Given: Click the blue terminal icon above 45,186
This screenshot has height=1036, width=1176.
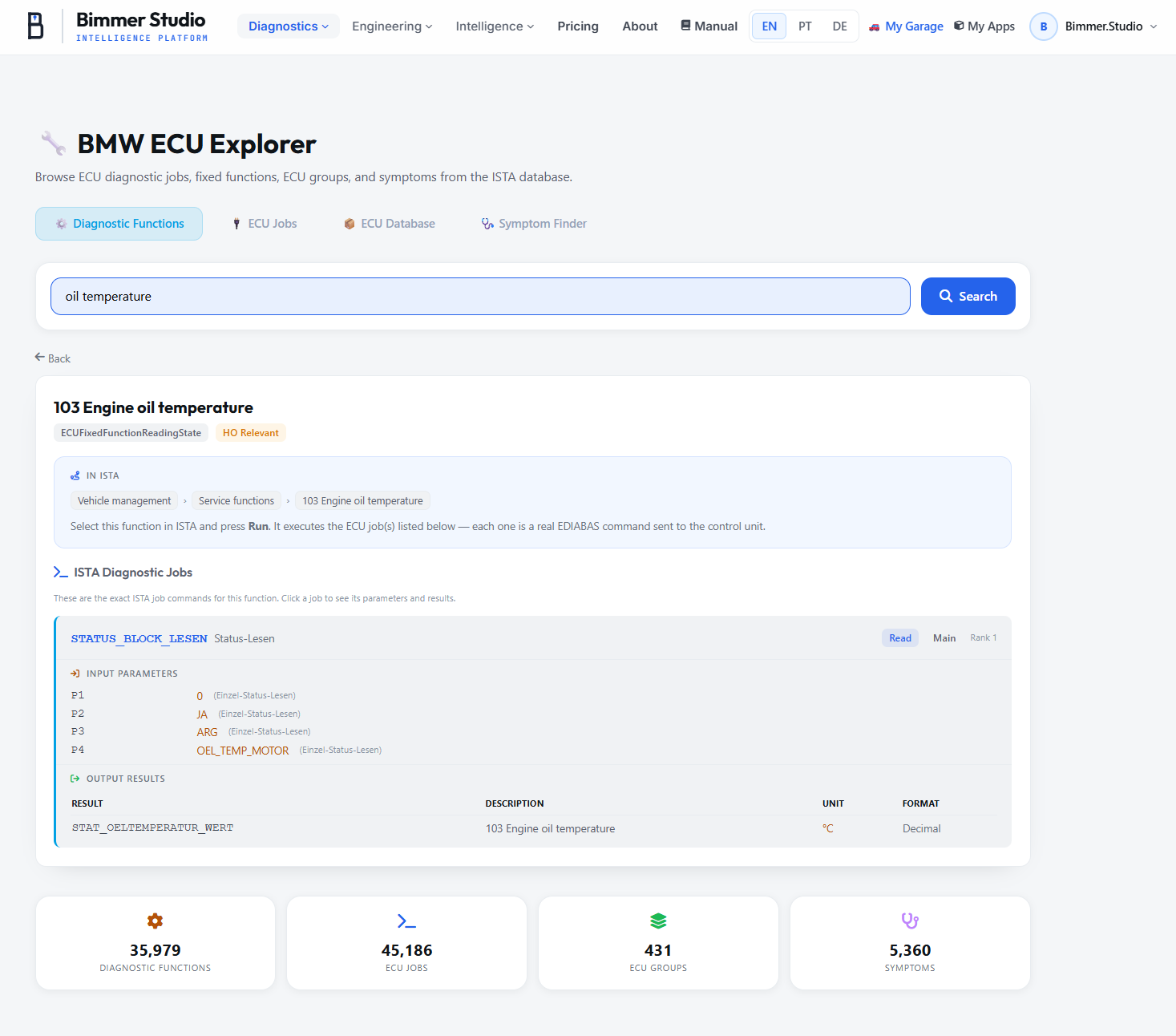Looking at the screenshot, I should click(406, 921).
